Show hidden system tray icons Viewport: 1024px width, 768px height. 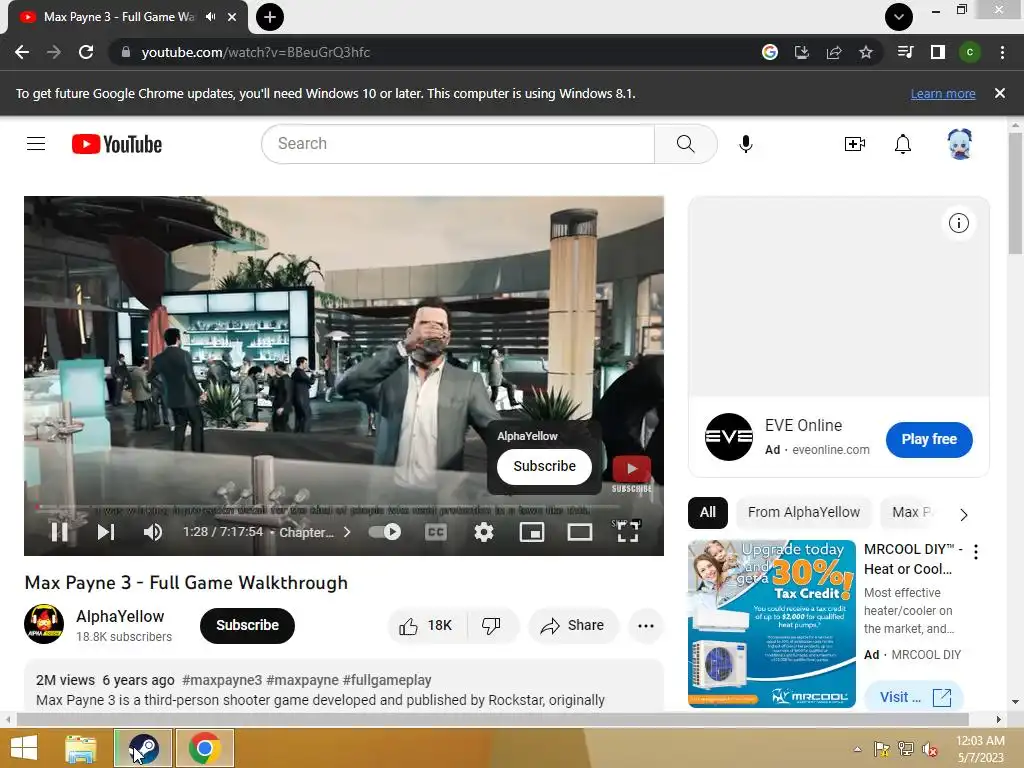click(857, 749)
